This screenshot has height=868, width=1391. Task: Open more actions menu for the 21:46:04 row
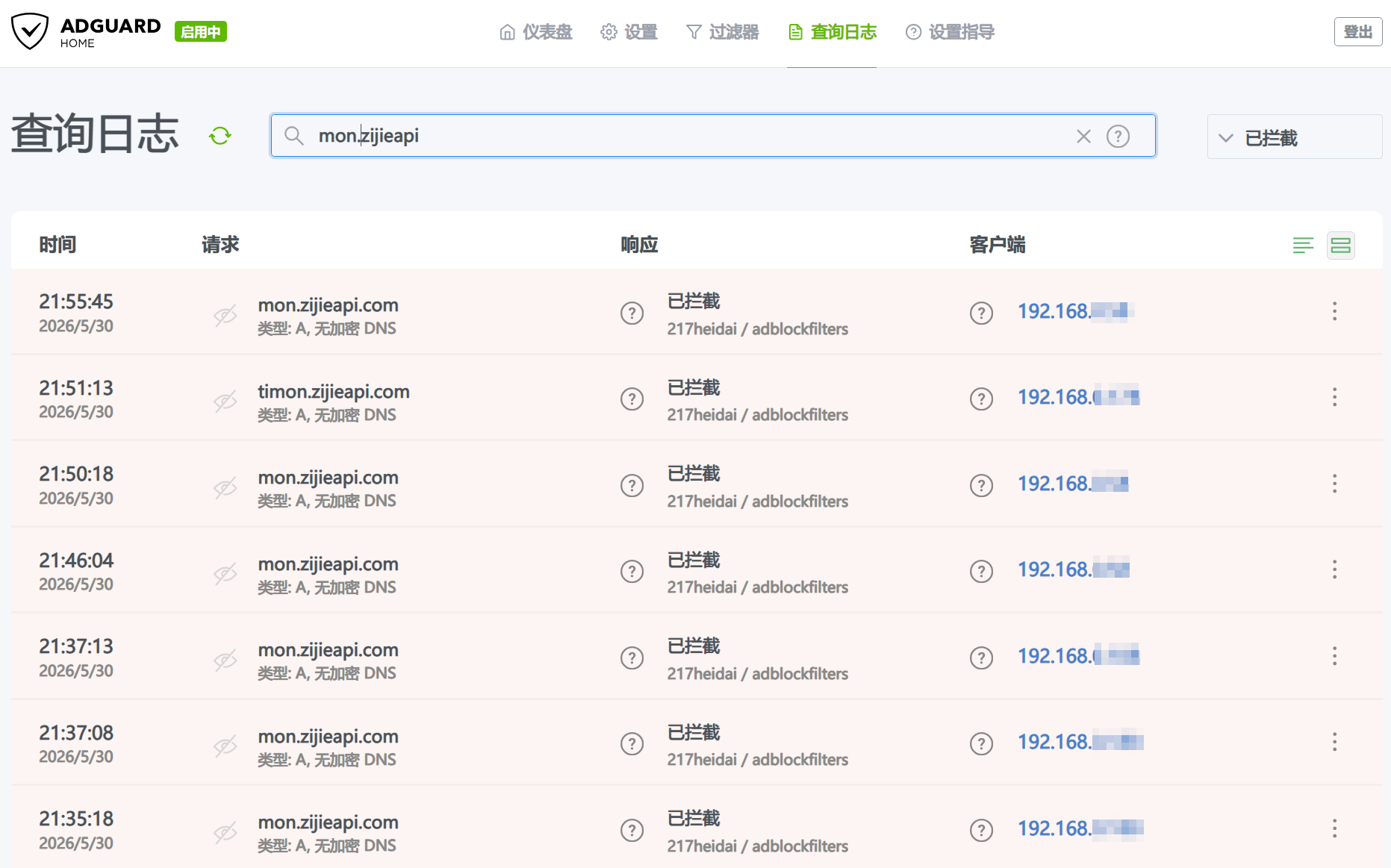1334,569
